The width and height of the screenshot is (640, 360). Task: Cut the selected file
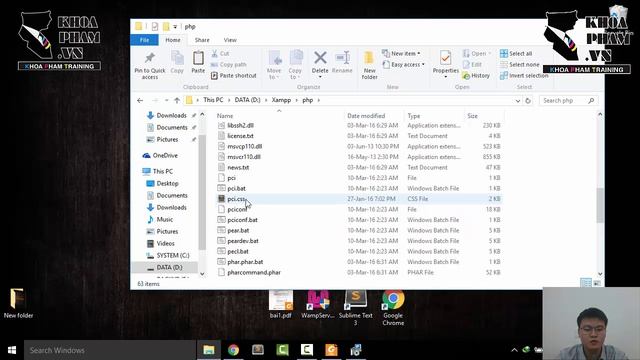pos(220,53)
